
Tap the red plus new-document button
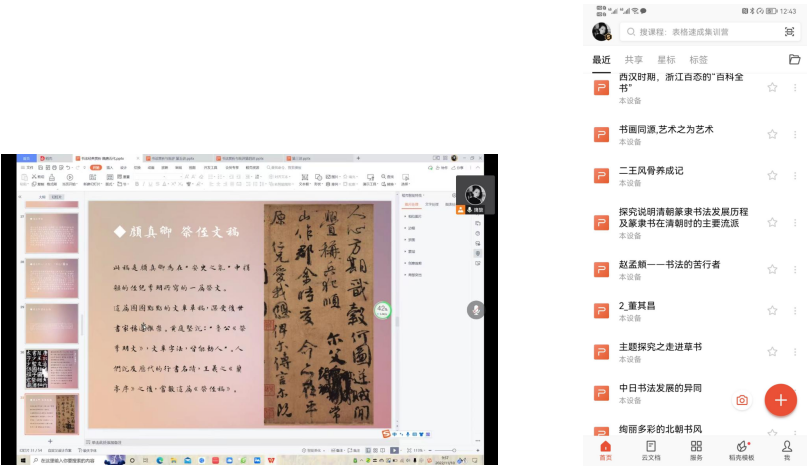(x=780, y=400)
